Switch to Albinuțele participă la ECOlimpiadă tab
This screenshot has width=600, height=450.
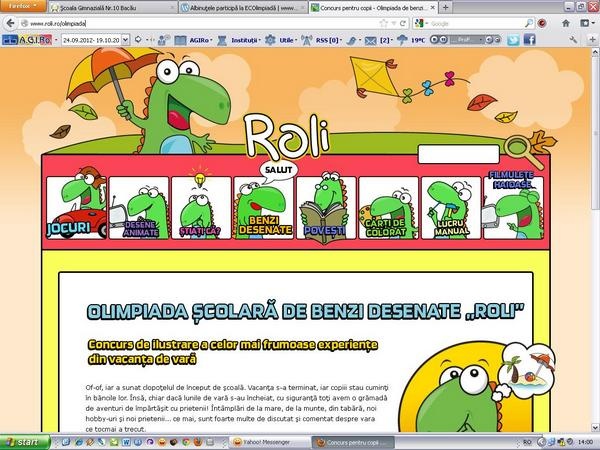tap(243, 8)
